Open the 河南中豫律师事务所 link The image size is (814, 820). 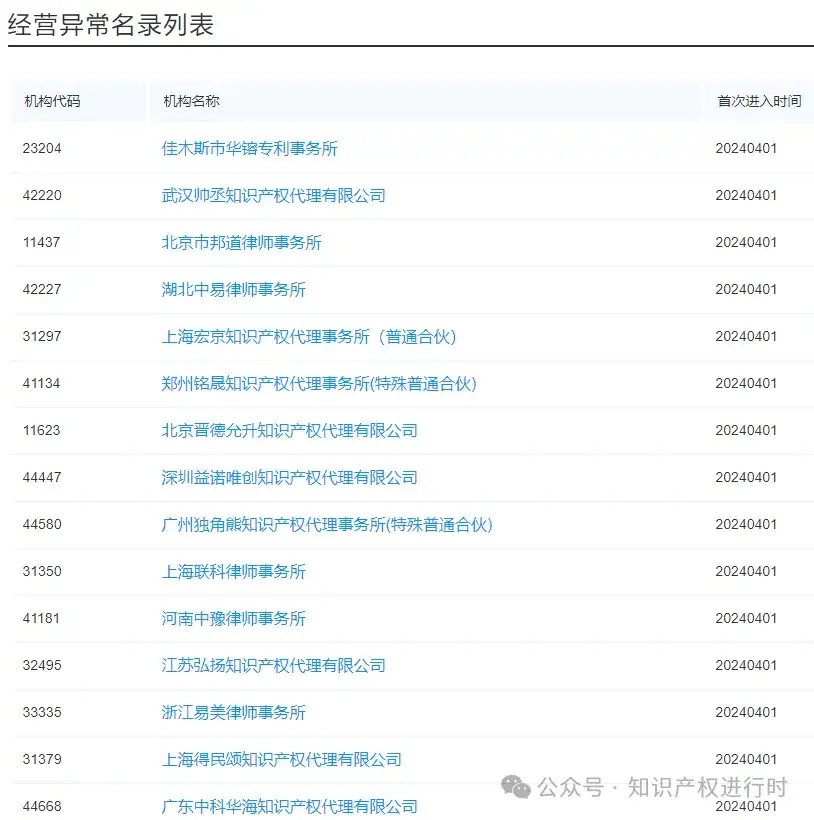(x=234, y=619)
